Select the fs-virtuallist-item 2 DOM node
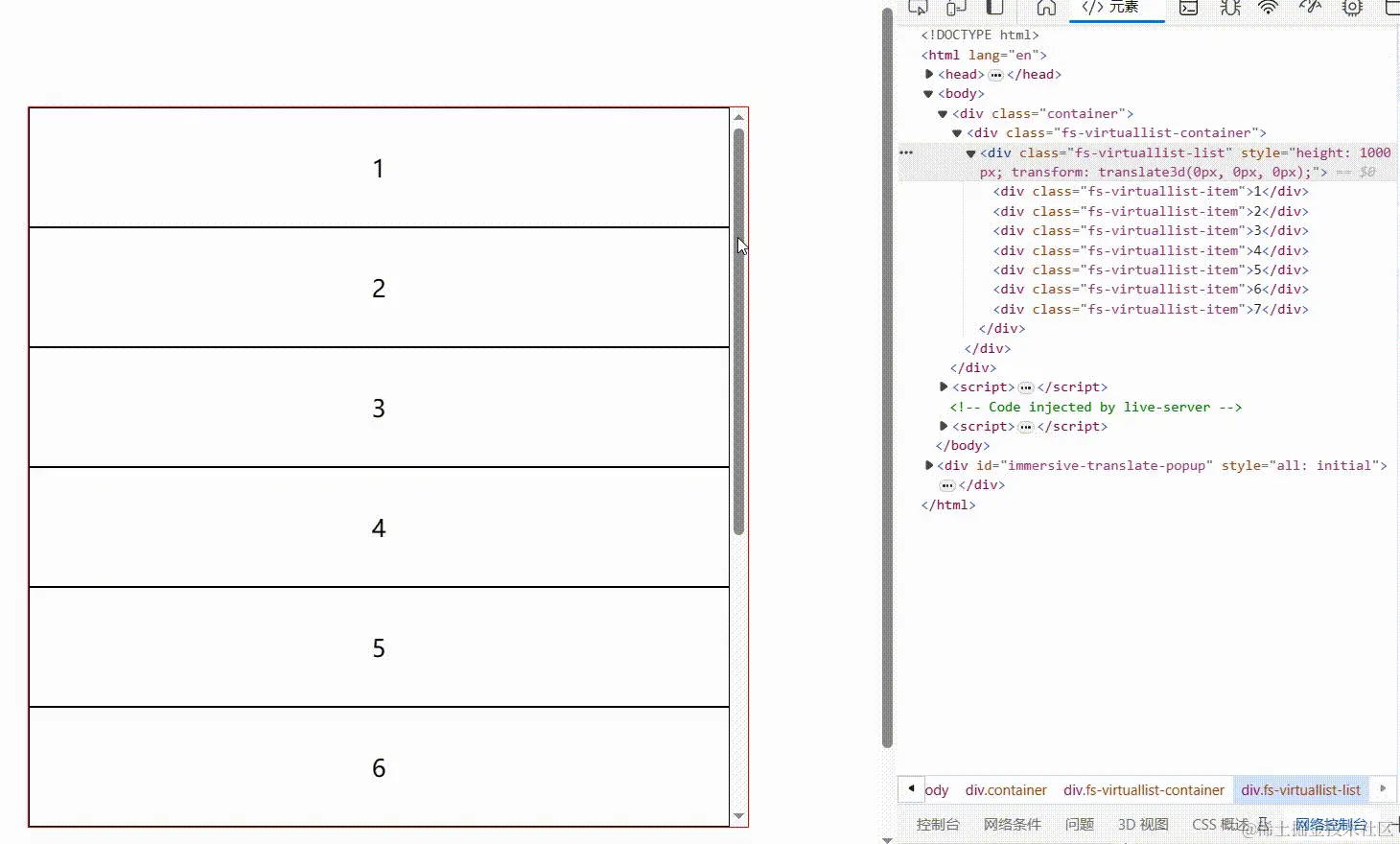Screen dimensions: 1400x844 [x=1151, y=211]
